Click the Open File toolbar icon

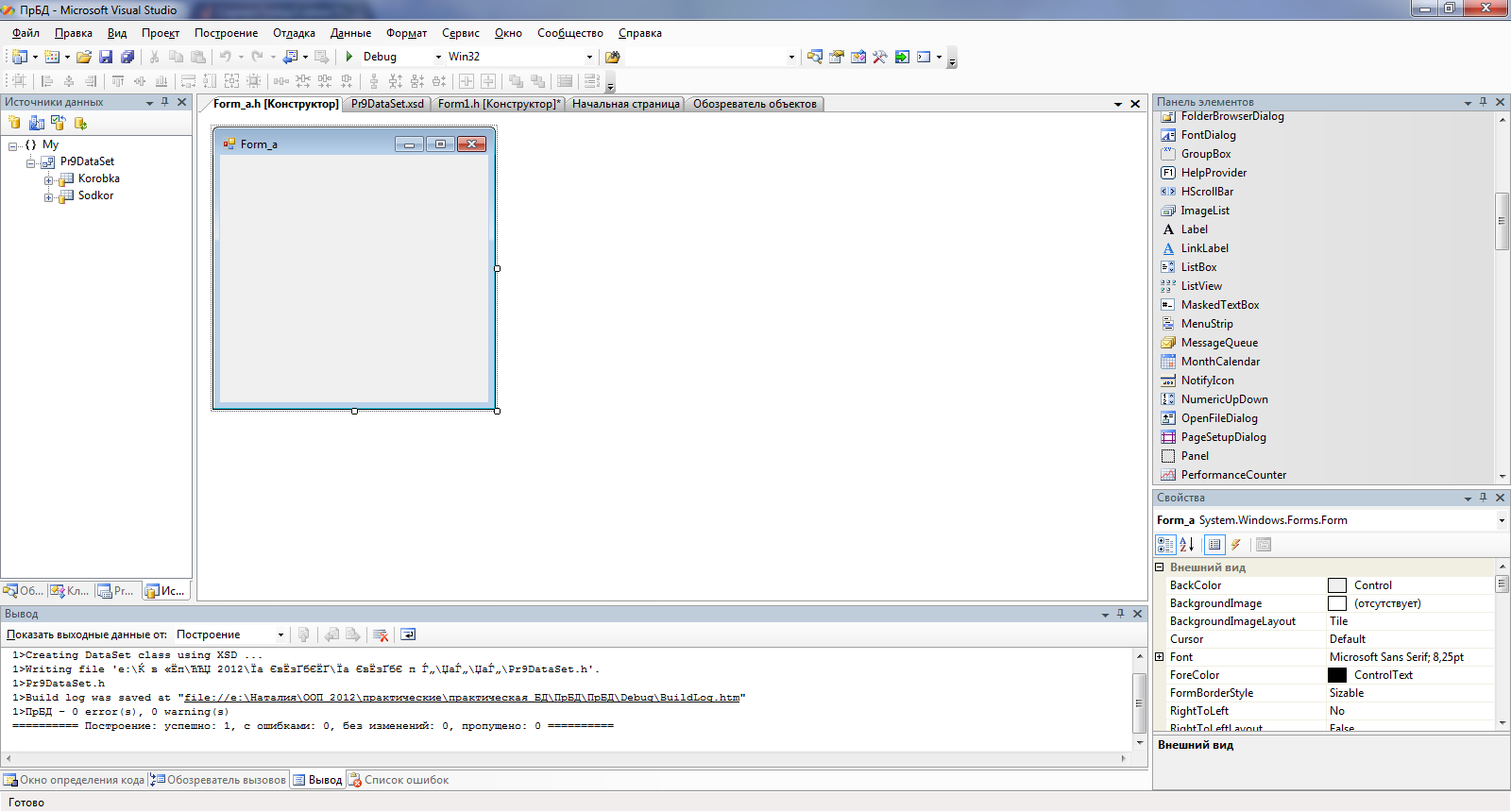(x=84, y=57)
